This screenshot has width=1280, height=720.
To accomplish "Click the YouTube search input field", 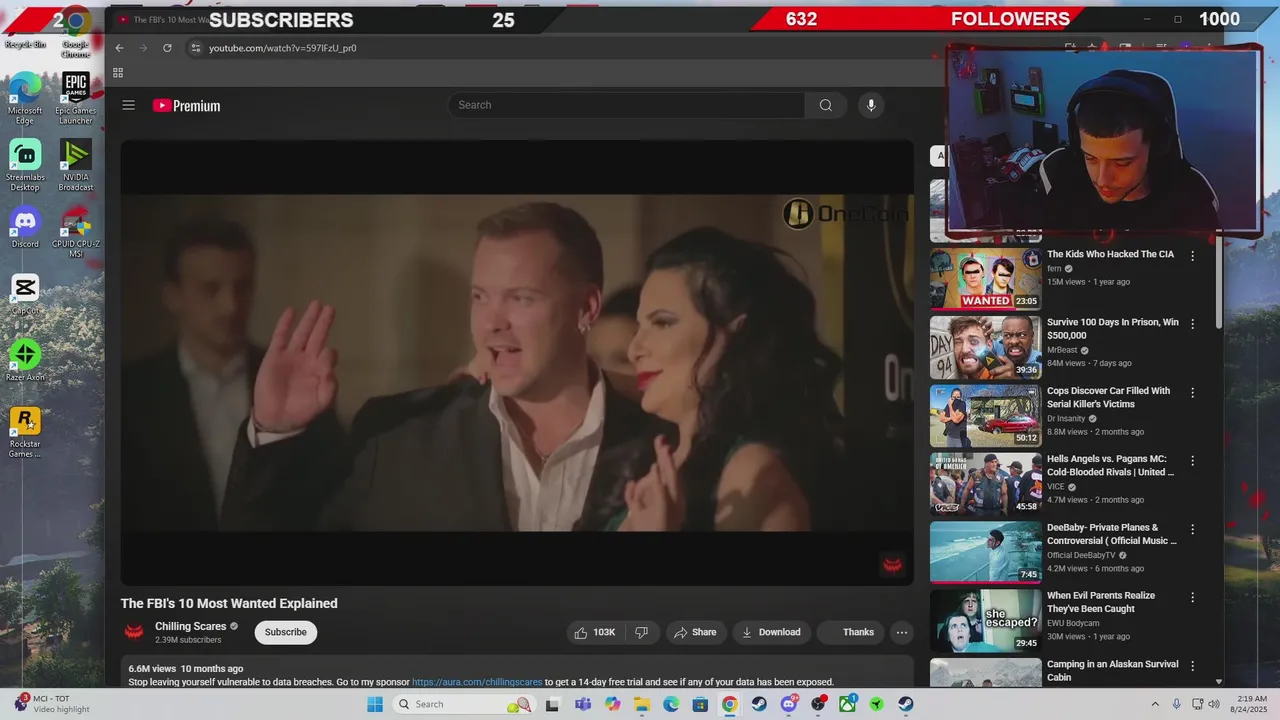I will 627,105.
